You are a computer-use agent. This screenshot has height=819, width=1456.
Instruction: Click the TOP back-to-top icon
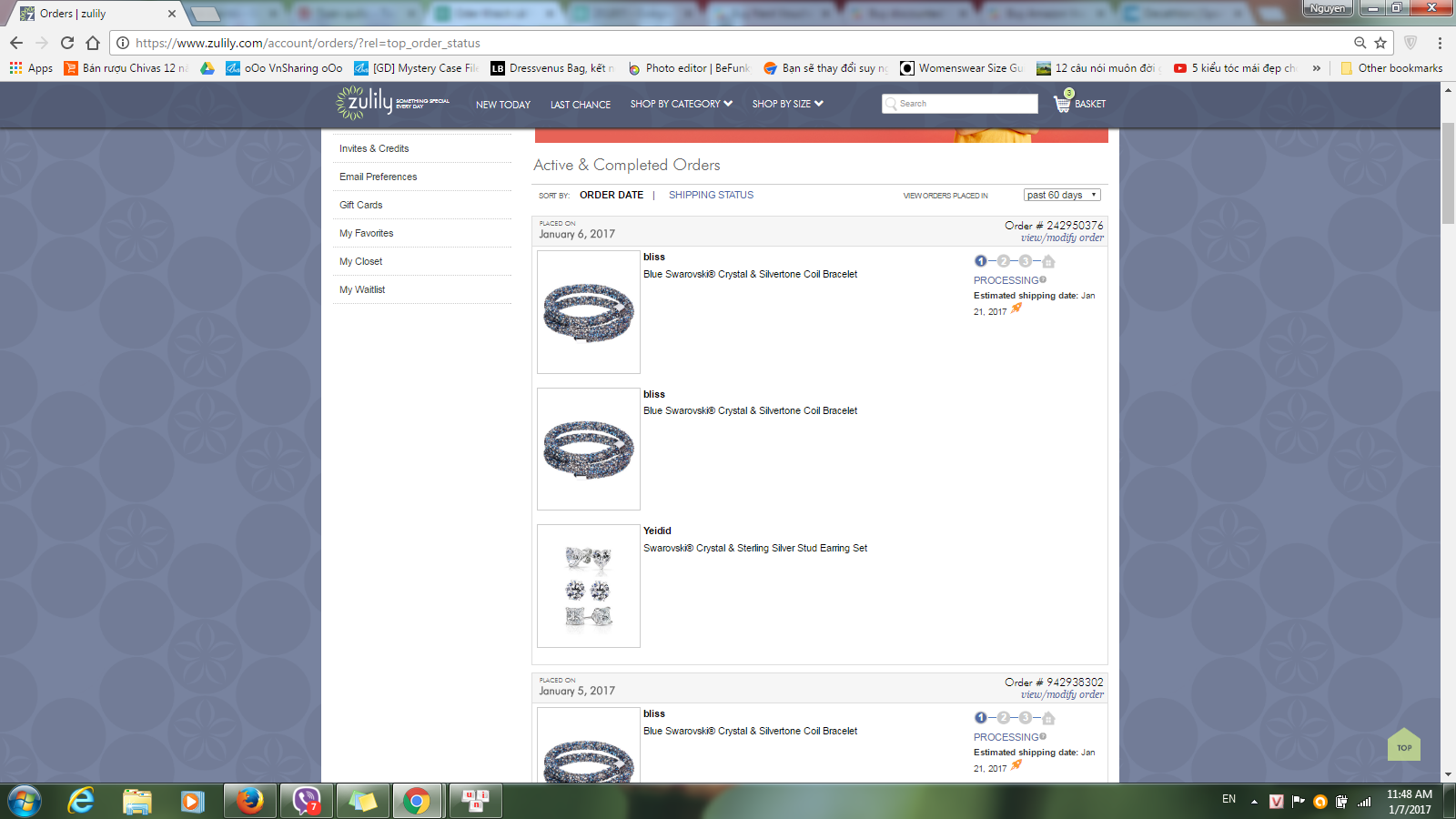(1404, 745)
